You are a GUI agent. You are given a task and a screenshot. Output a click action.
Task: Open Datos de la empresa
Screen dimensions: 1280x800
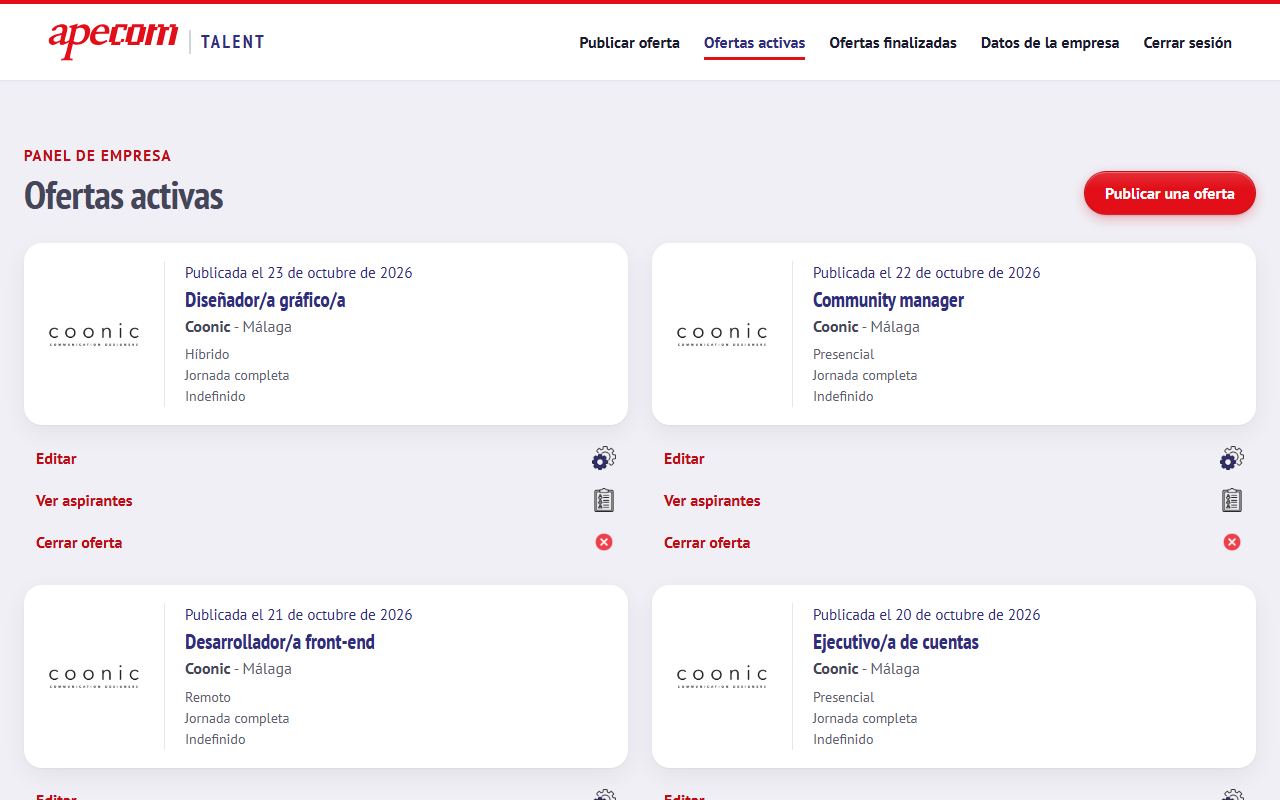pyautogui.click(x=1050, y=43)
